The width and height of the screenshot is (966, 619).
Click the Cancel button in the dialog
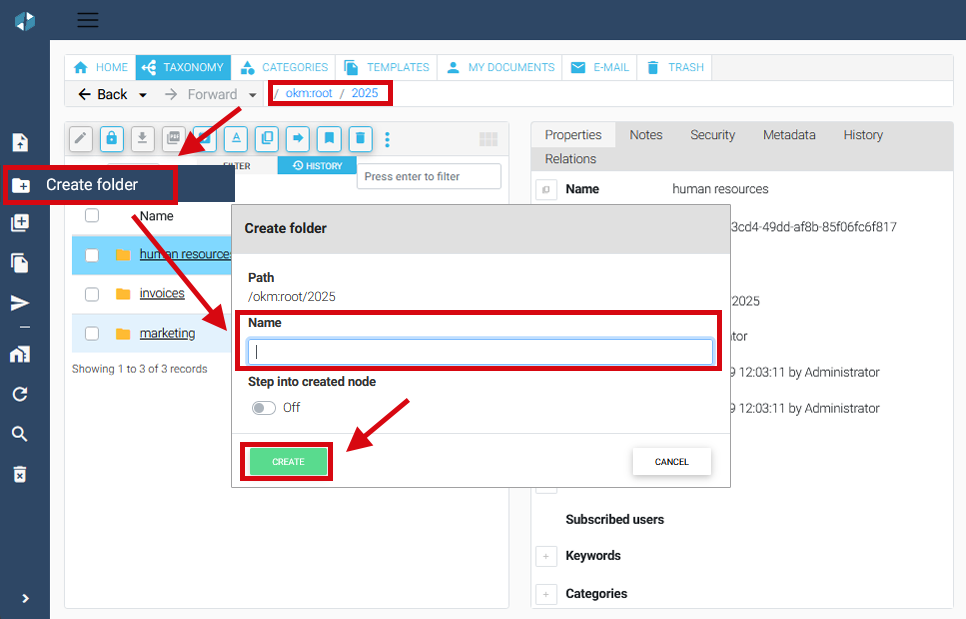coord(671,462)
